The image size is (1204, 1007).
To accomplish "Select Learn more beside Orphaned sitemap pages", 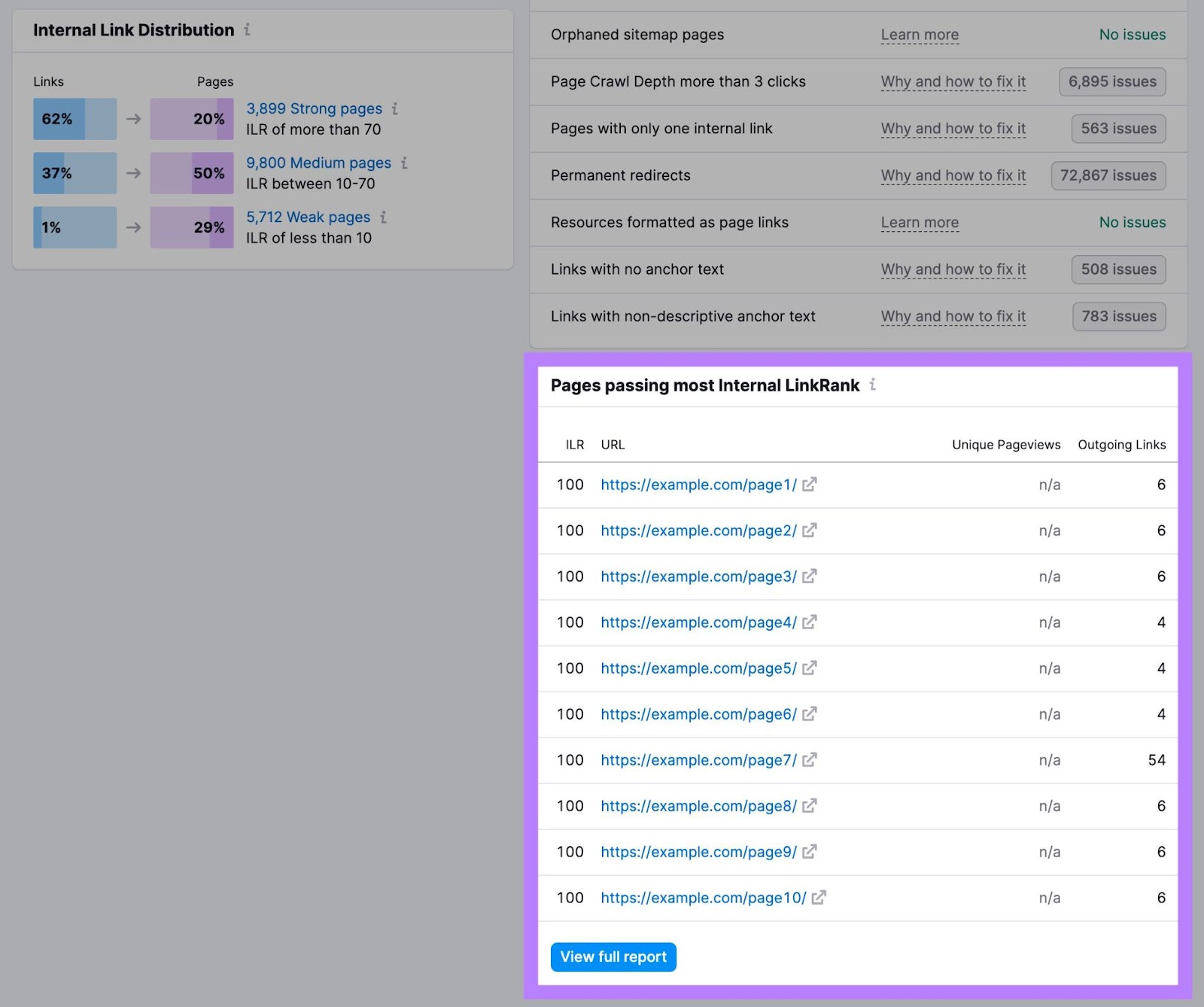I will (x=920, y=35).
